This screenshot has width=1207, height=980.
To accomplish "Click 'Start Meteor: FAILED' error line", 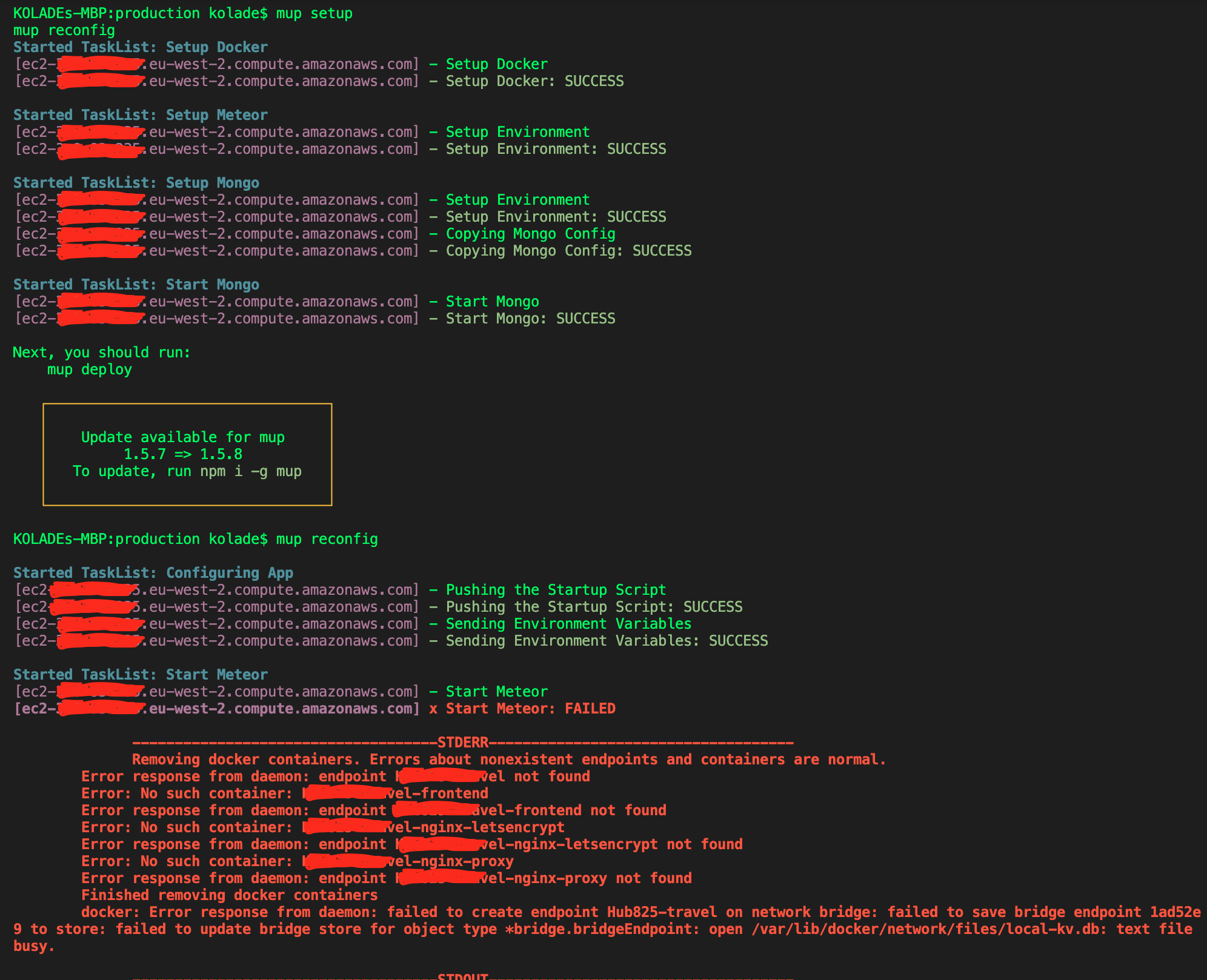I will pos(530,709).
